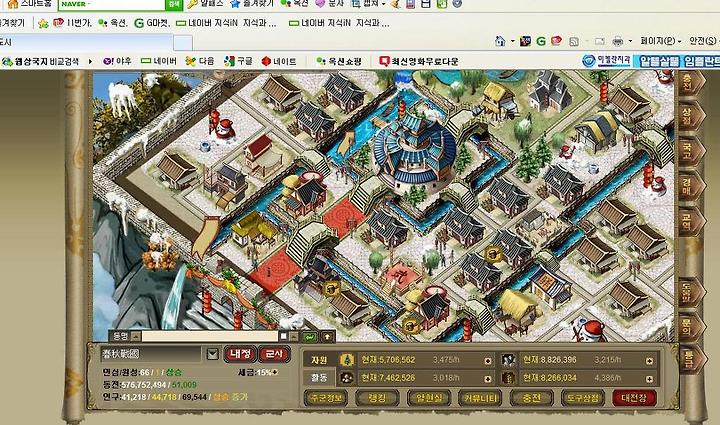720x425 pixels.
Task: Click the scroll flag icon on wall
Action: pos(205,237)
